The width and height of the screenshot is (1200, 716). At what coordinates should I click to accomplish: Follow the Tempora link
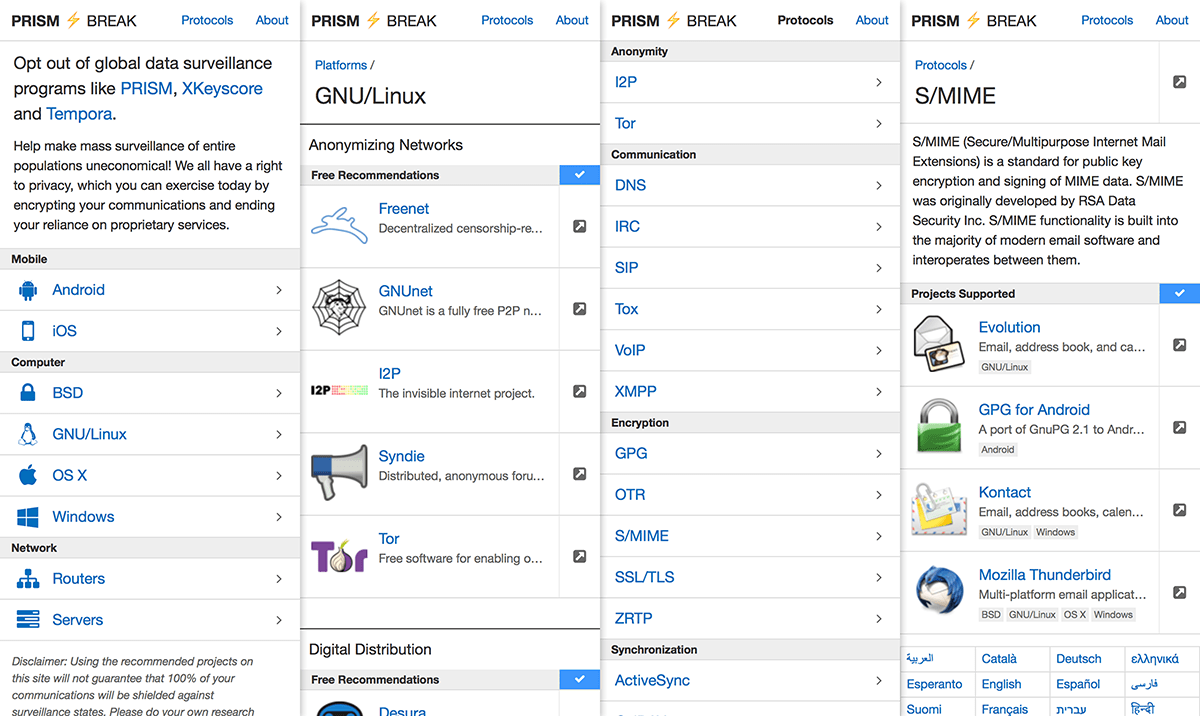click(79, 114)
